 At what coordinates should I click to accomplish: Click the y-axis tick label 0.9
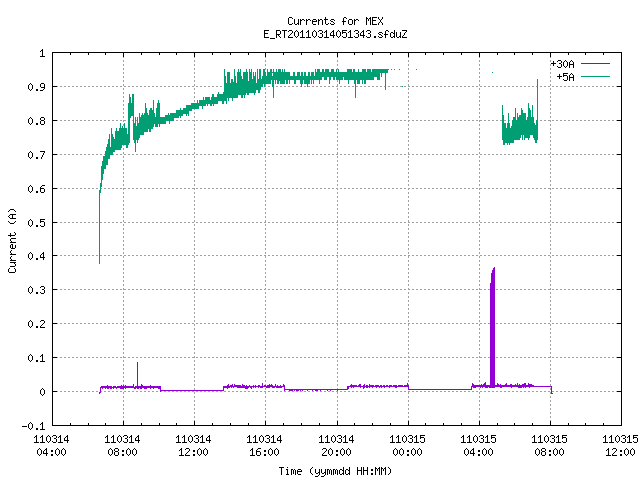tap(36, 87)
